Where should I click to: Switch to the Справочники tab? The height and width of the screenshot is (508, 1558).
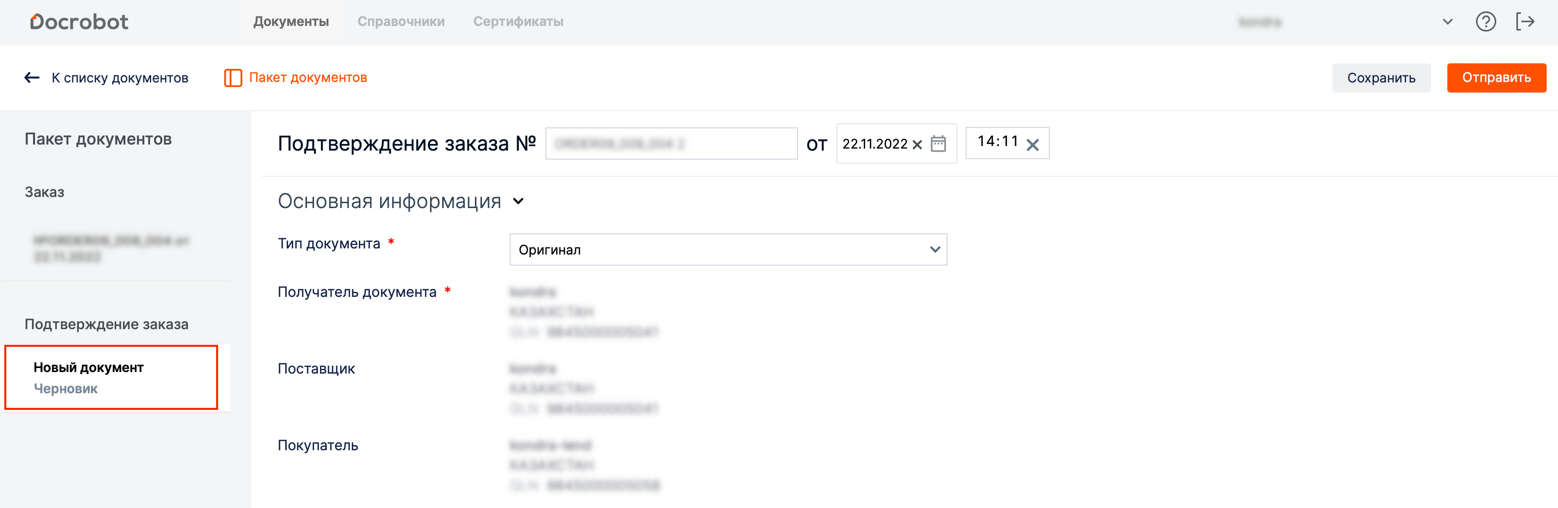[401, 21]
